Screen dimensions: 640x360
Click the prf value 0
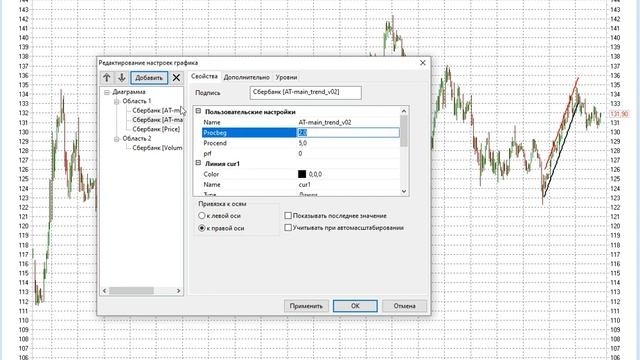(300, 153)
